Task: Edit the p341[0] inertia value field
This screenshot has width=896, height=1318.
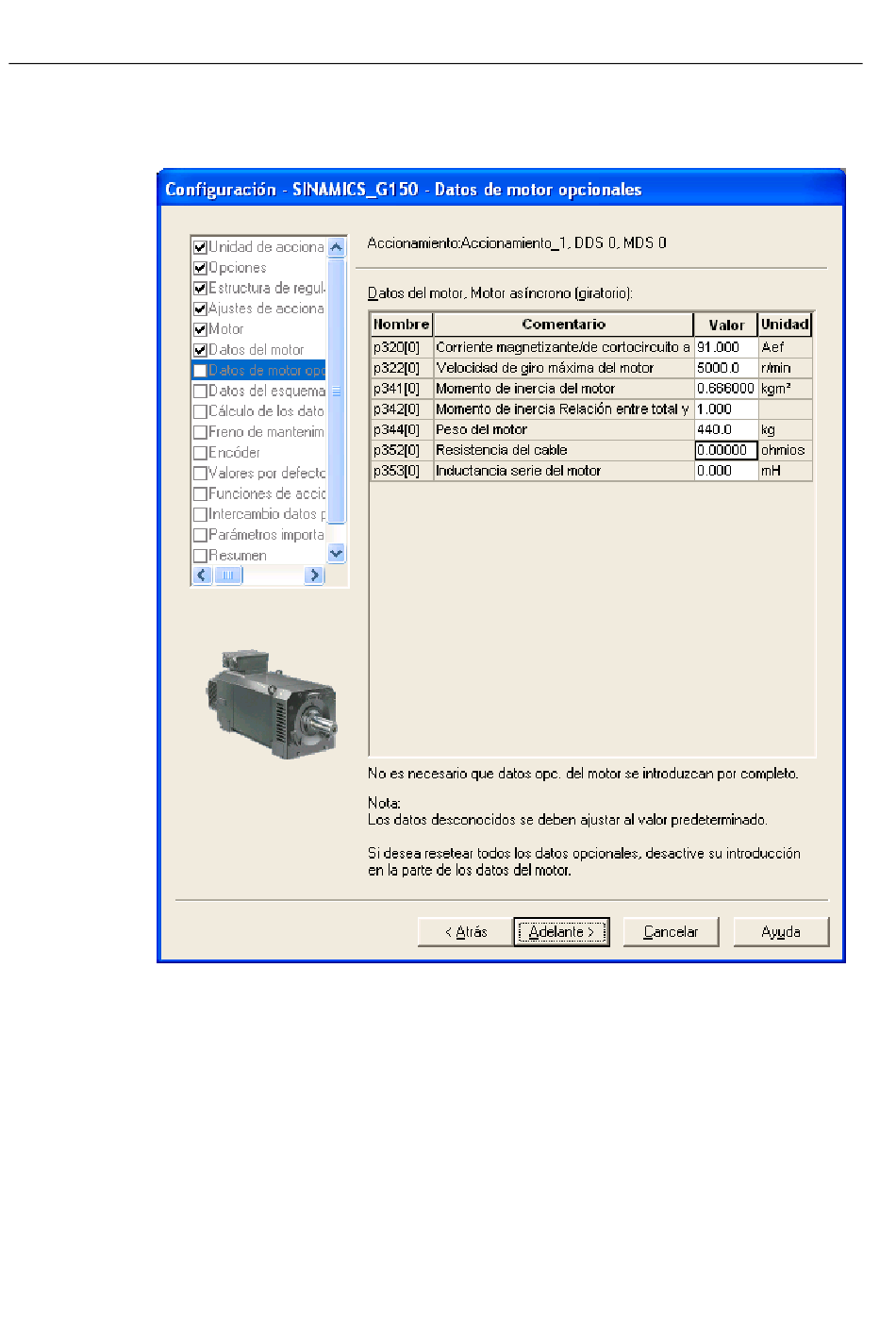Action: click(x=726, y=389)
